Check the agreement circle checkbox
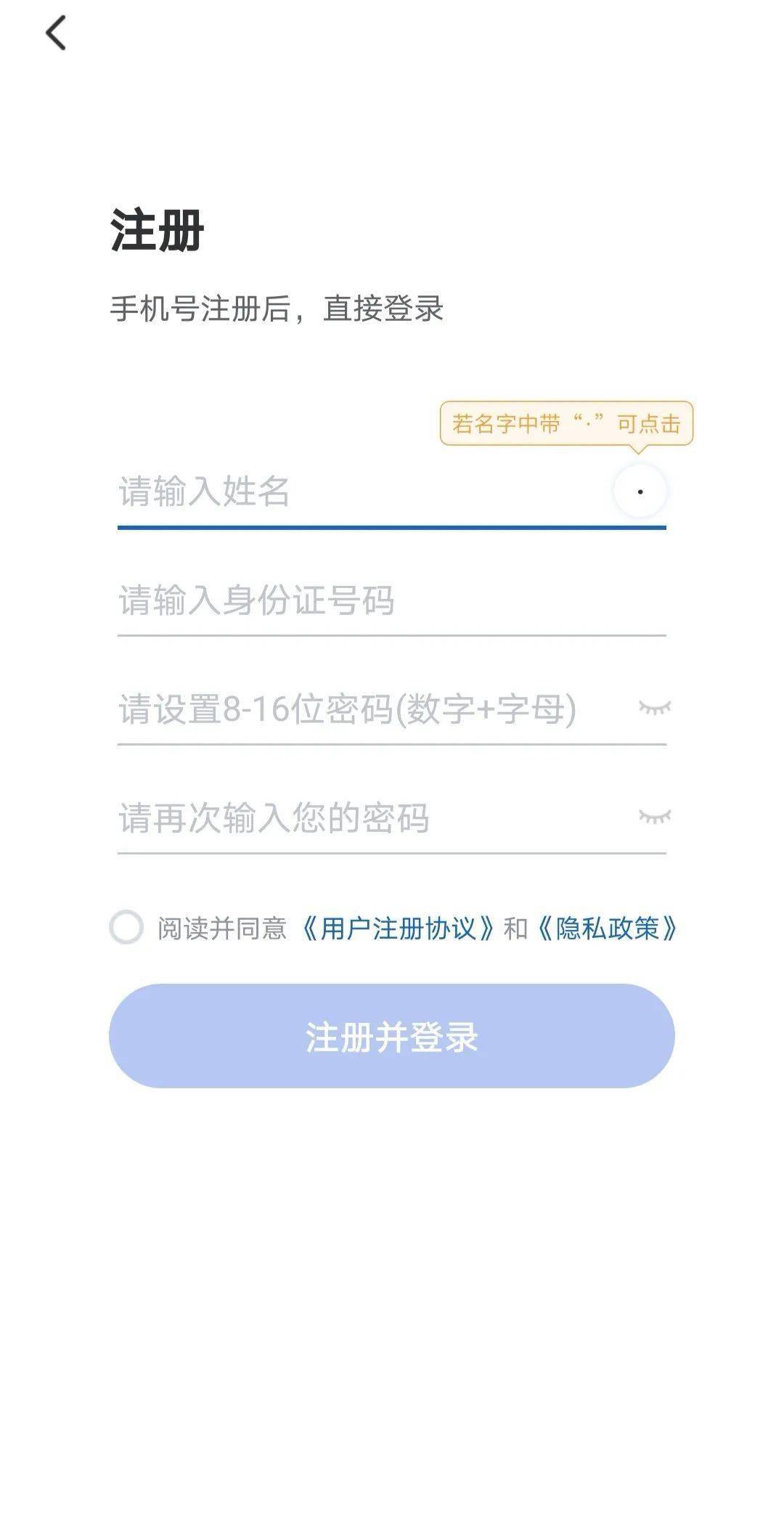784x1529 pixels. point(126,927)
